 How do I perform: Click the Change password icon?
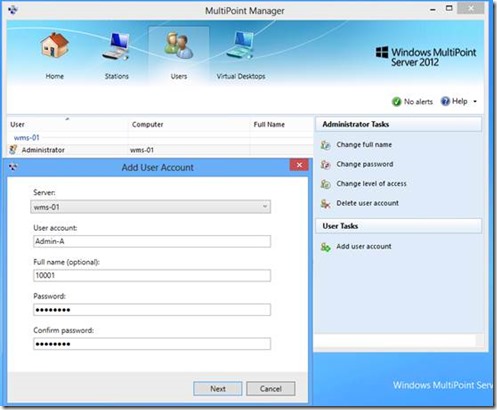pos(325,164)
